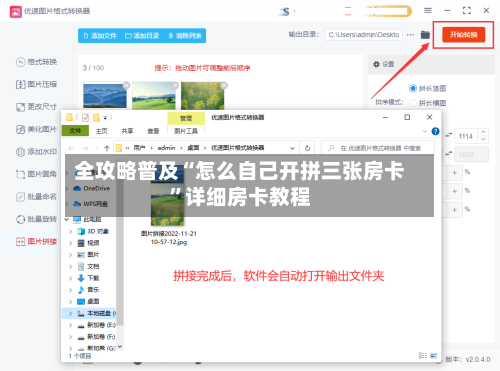Click the 清除列表 button

click(x=185, y=36)
